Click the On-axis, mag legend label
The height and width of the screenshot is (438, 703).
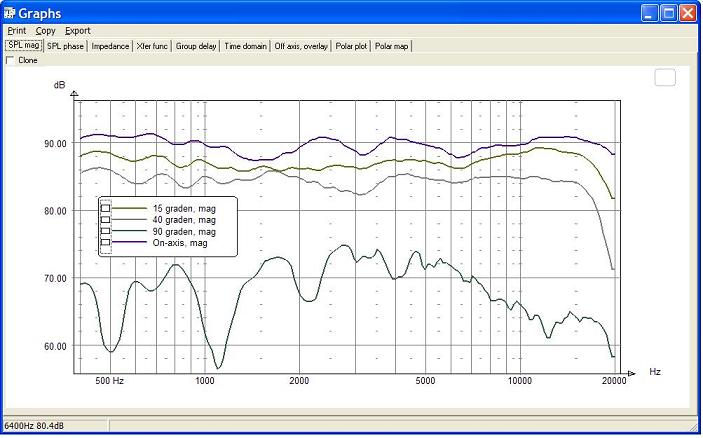click(180, 243)
